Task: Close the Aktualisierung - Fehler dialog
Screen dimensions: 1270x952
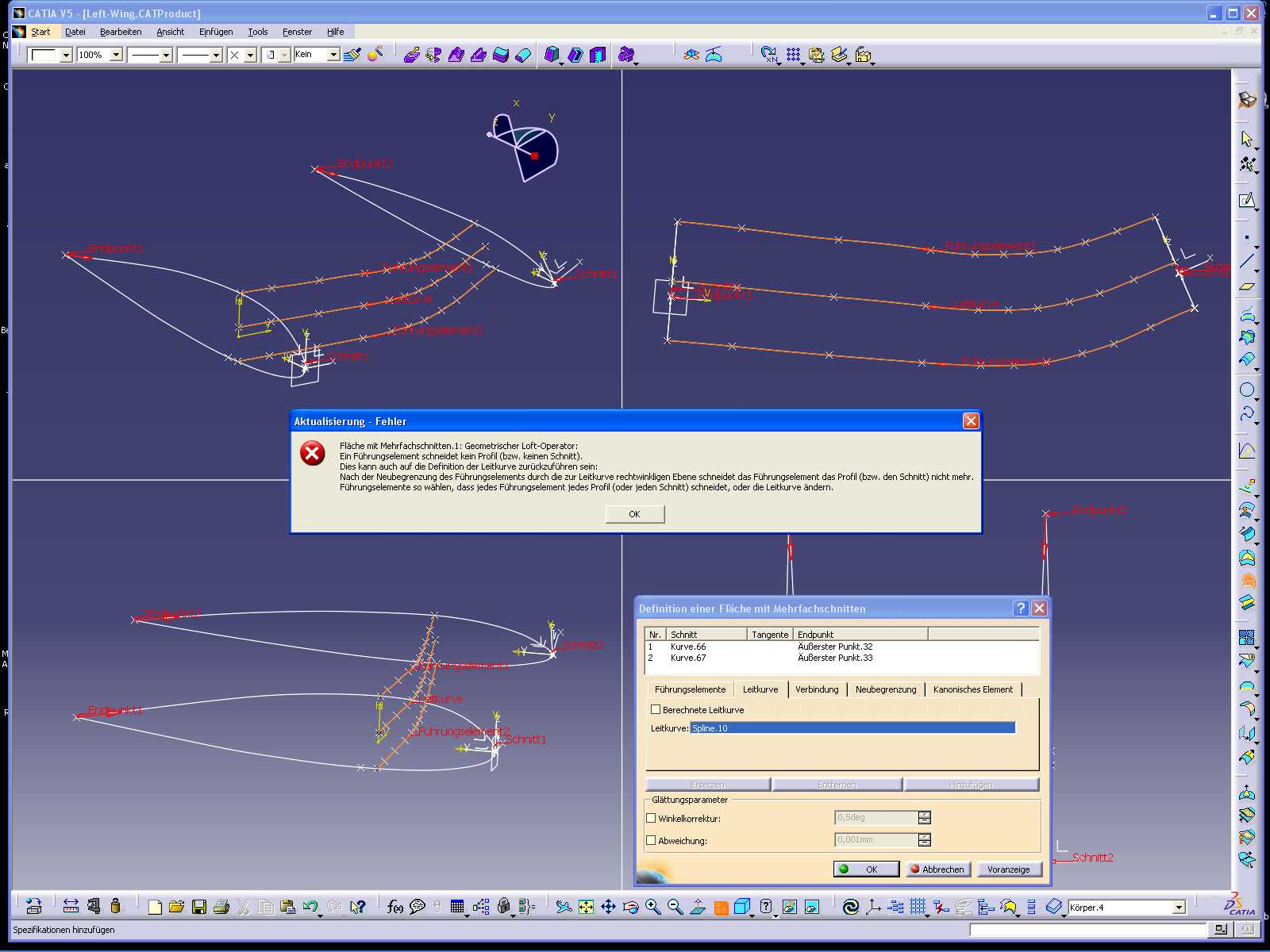Action: click(970, 420)
